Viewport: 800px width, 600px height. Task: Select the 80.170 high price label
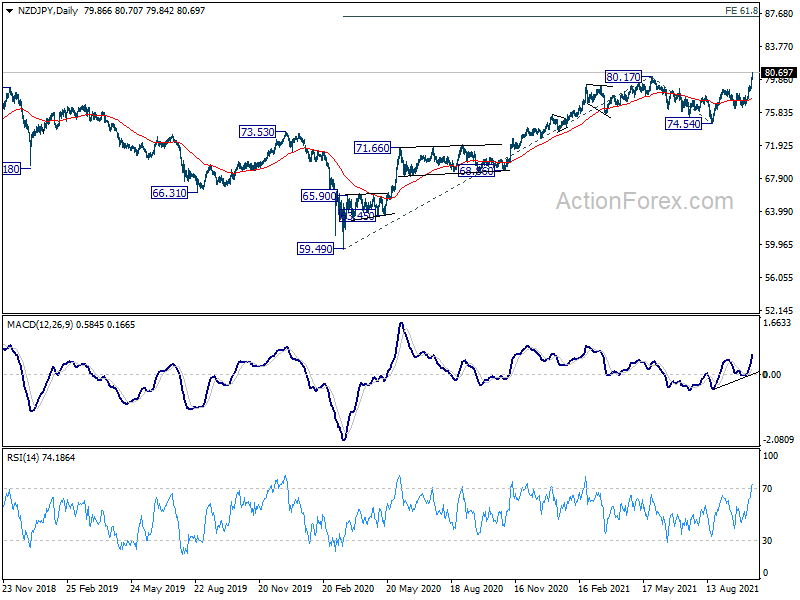(623, 77)
